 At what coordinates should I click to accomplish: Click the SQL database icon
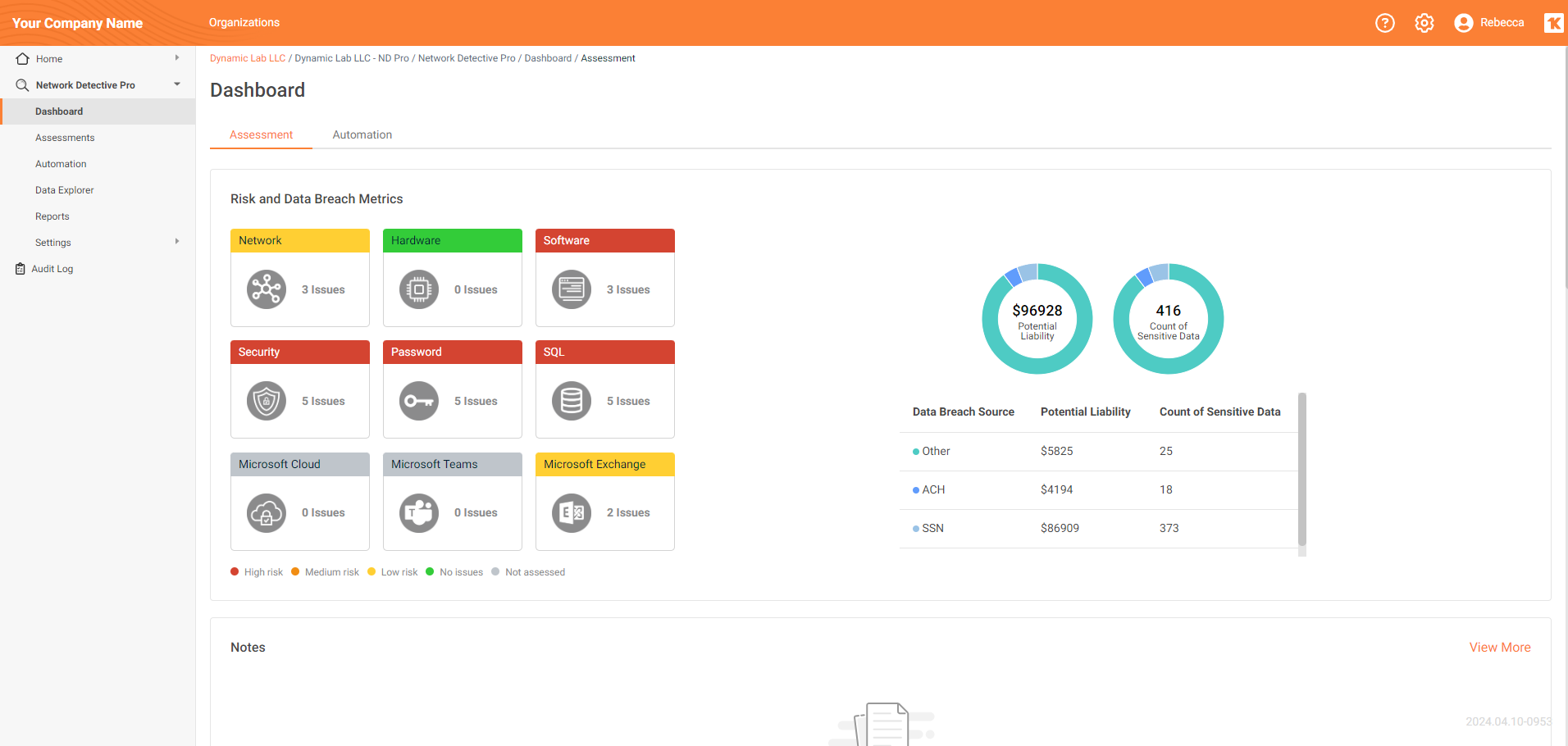tap(571, 401)
